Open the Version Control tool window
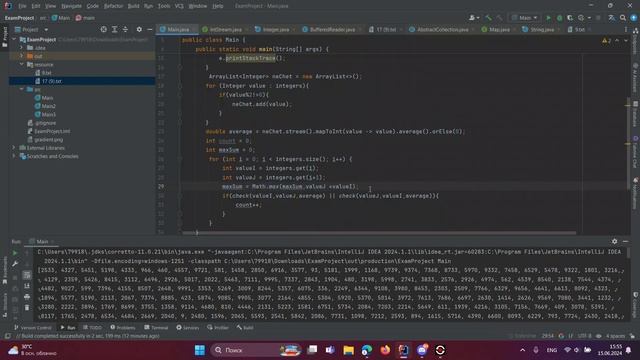Image resolution: width=640 pixels, height=360 pixels. (x=33, y=327)
